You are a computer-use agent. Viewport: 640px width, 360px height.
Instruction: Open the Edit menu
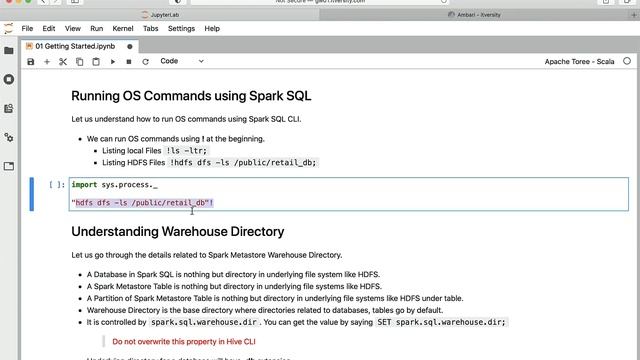point(49,29)
